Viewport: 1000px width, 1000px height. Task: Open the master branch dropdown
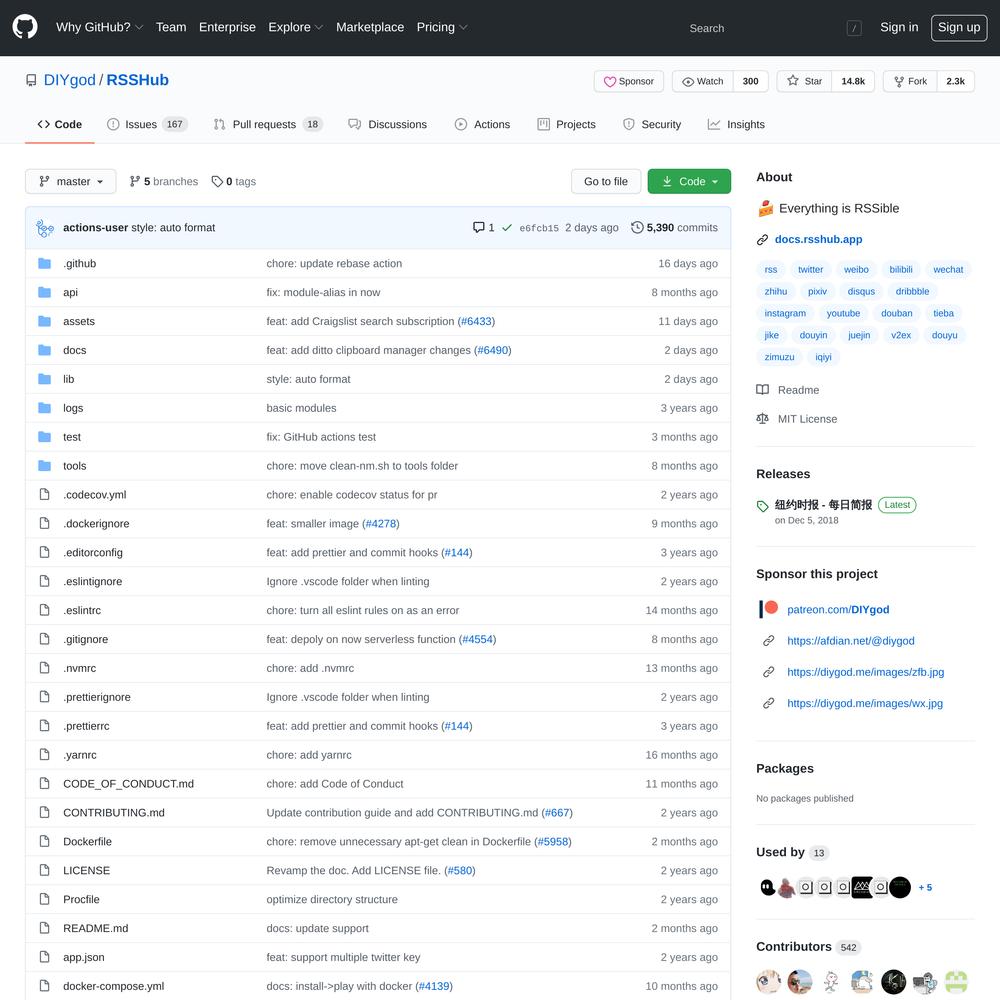pos(71,181)
